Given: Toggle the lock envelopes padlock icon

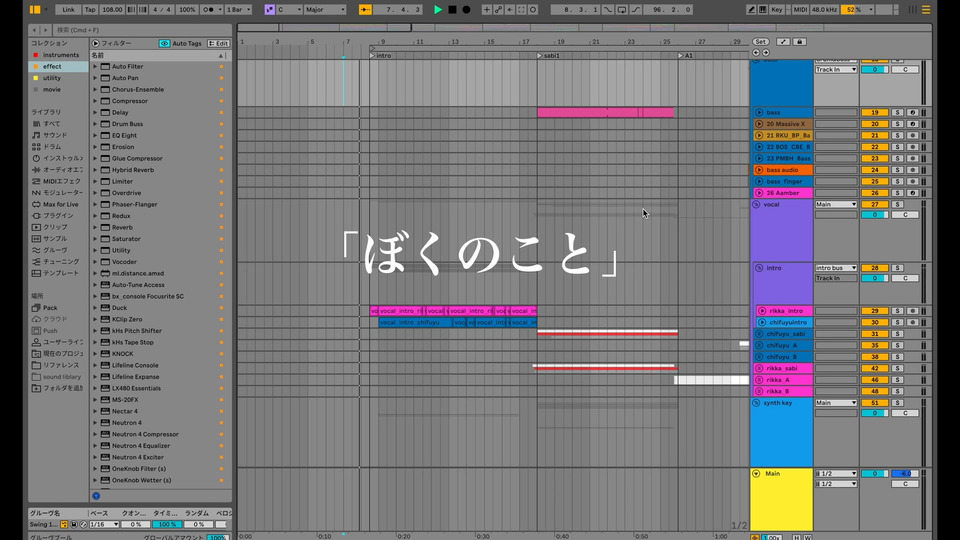Looking at the screenshot, I should coord(800,42).
